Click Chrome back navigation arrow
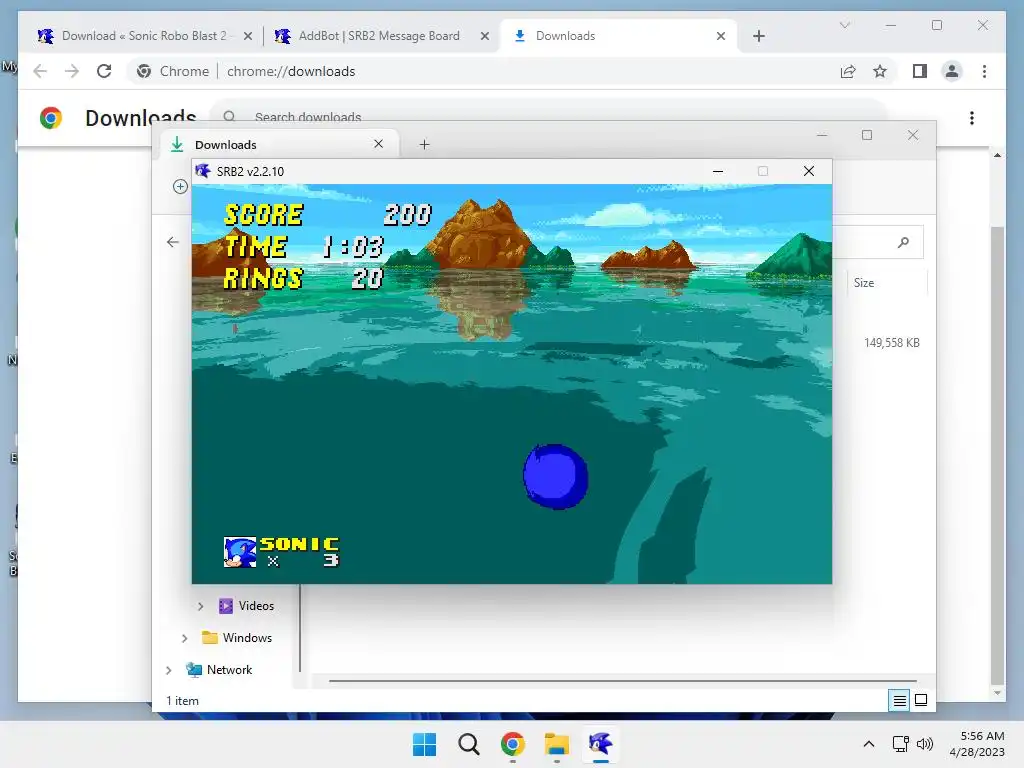Image resolution: width=1024 pixels, height=768 pixels. [x=40, y=71]
